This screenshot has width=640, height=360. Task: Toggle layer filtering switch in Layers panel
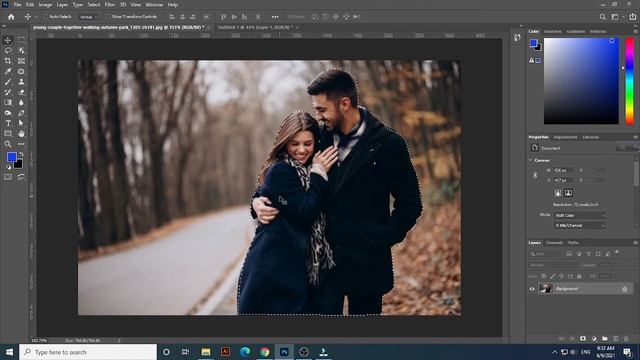[617, 253]
